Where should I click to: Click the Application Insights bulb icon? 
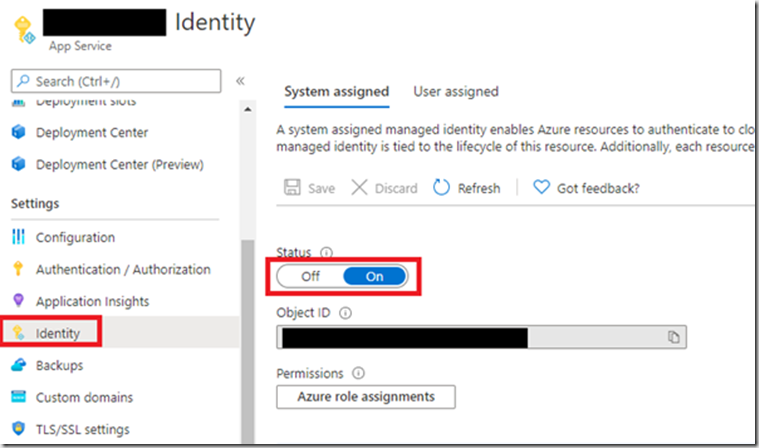point(18,300)
